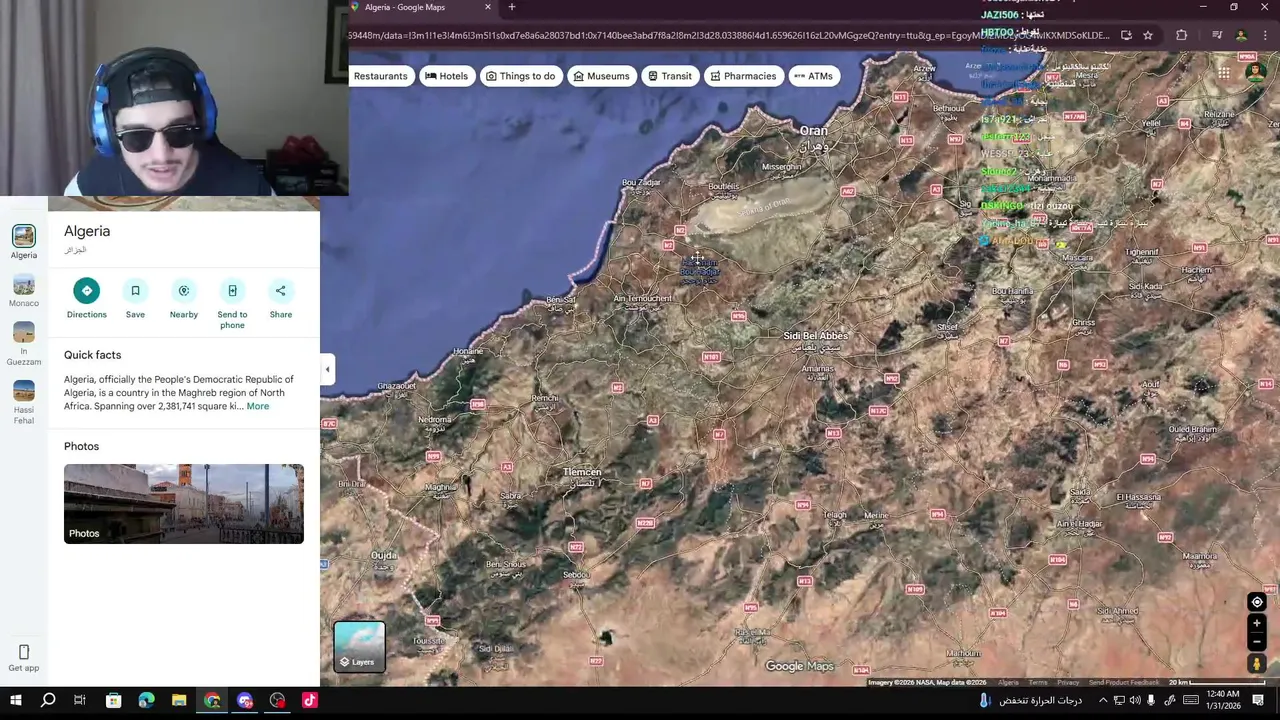Bookmark this page with the star
1280x720 pixels.
point(1148,35)
